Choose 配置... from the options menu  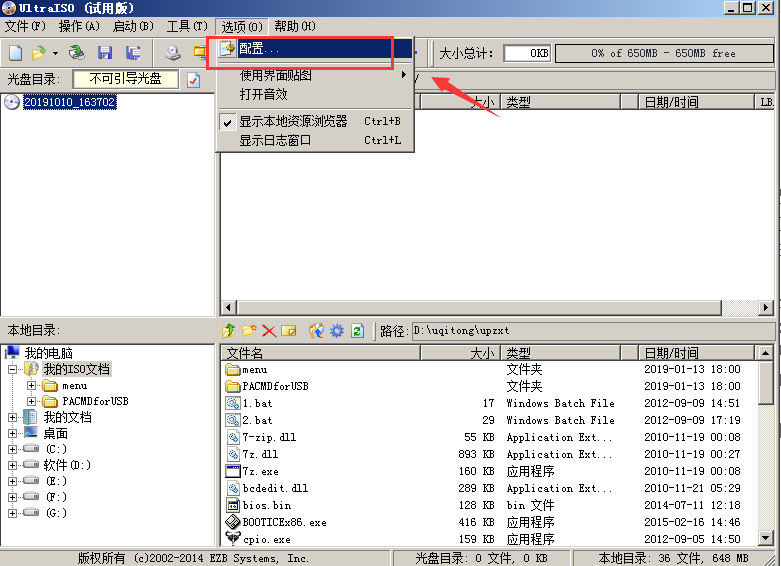click(315, 48)
